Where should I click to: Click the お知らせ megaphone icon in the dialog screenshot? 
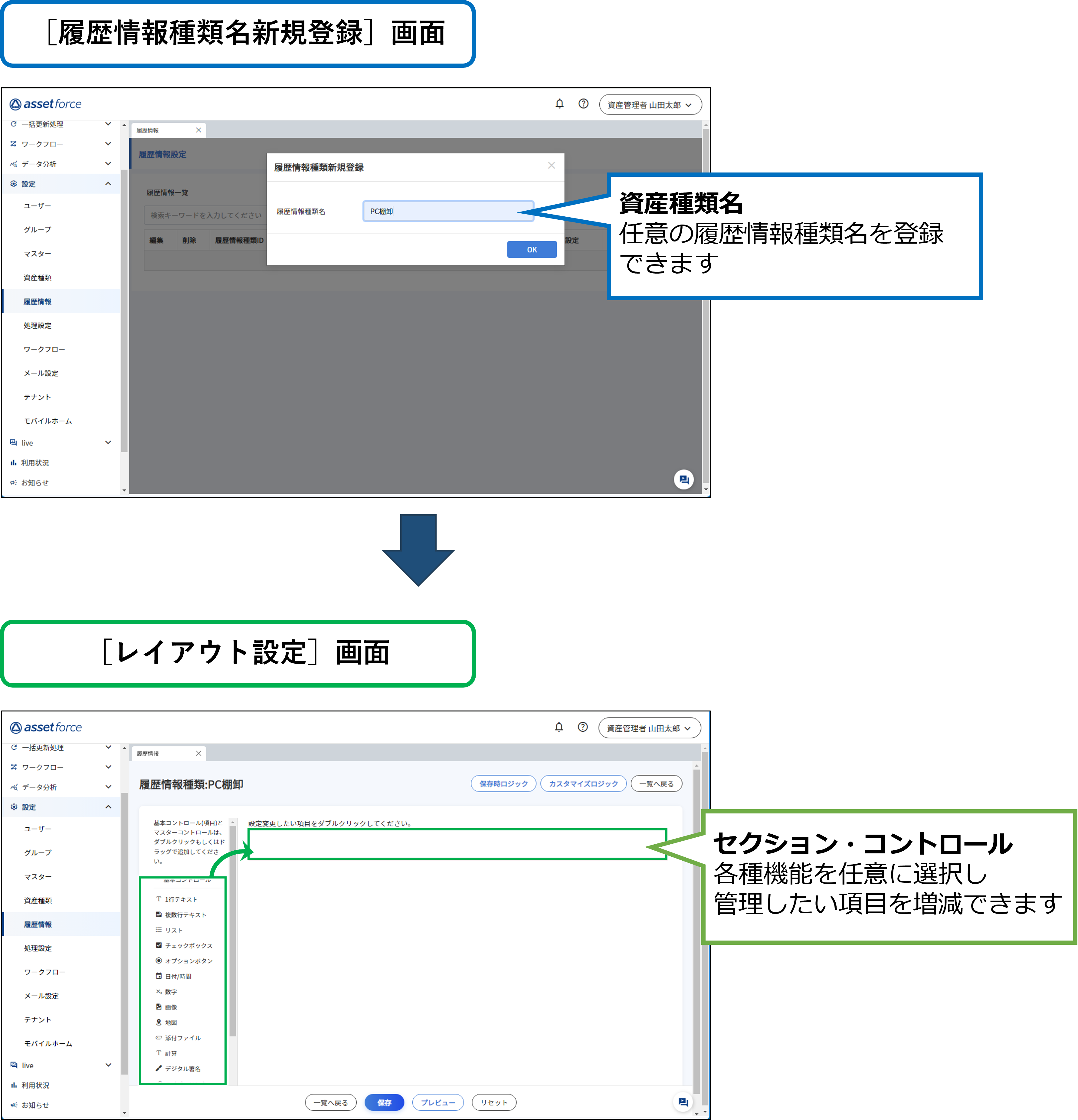pos(14,482)
